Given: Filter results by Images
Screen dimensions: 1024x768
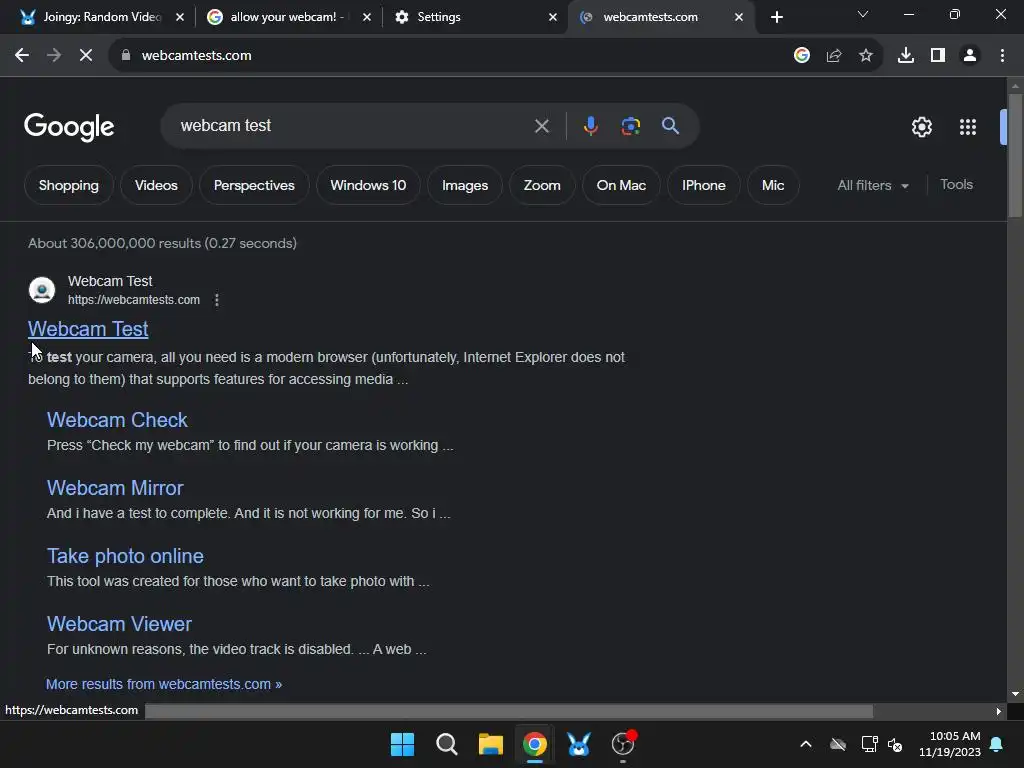Looking at the screenshot, I should click(x=465, y=185).
